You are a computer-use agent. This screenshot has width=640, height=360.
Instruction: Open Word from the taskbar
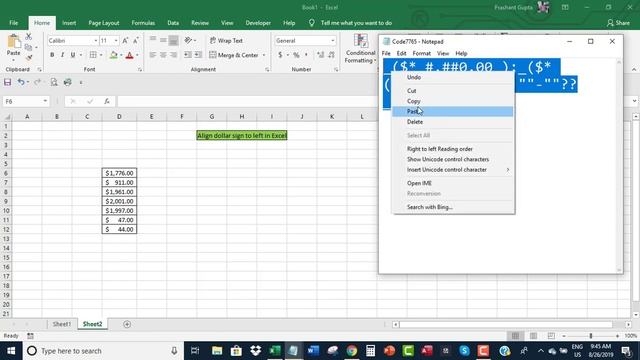coord(313,351)
